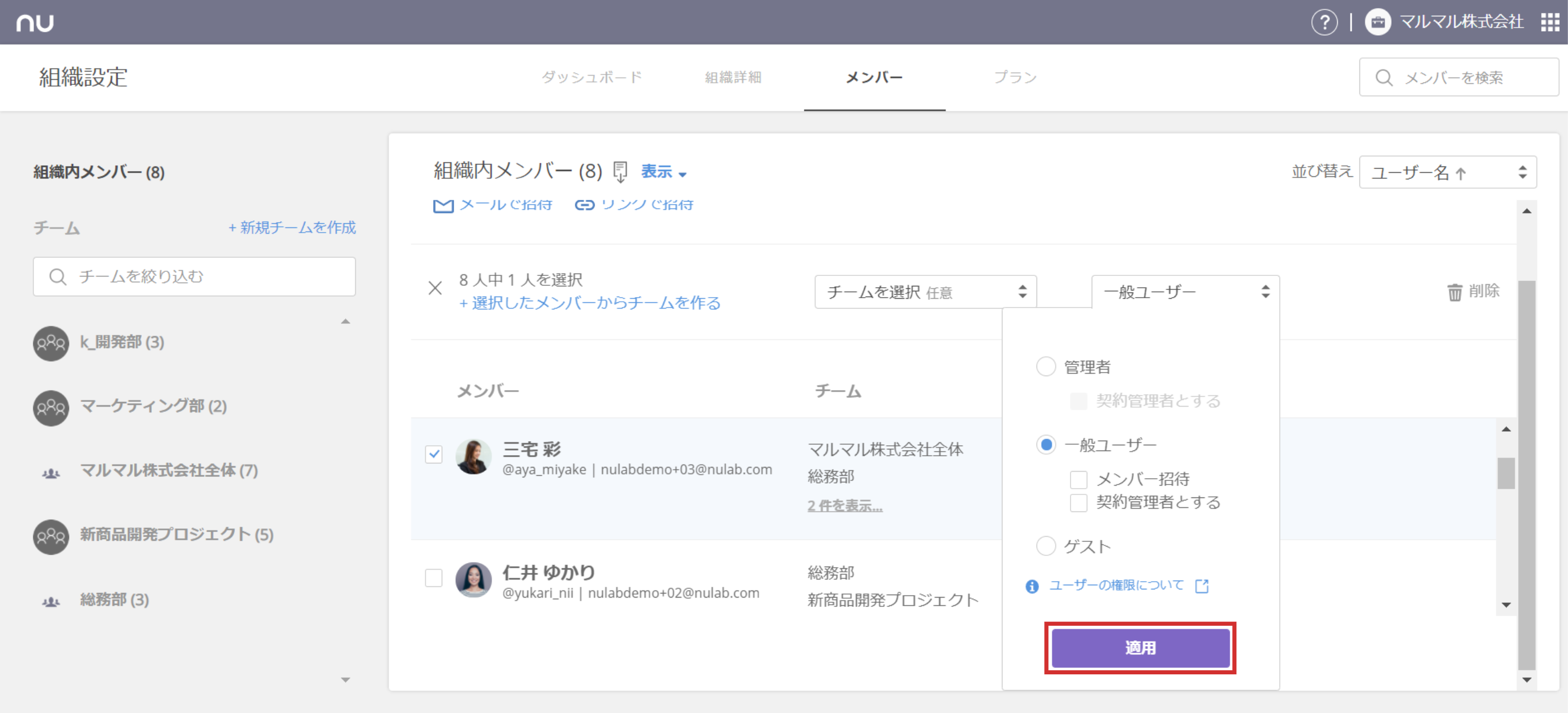1568x713 pixels.
Task: Click 総務部 team icon
Action: click(50, 602)
